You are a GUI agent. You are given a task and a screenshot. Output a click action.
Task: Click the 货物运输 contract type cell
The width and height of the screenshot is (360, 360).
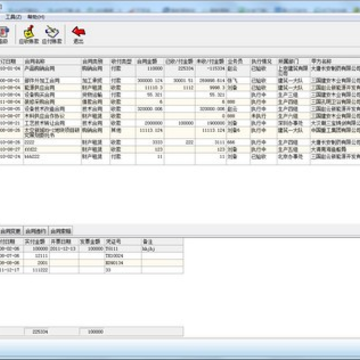[x=95, y=95]
